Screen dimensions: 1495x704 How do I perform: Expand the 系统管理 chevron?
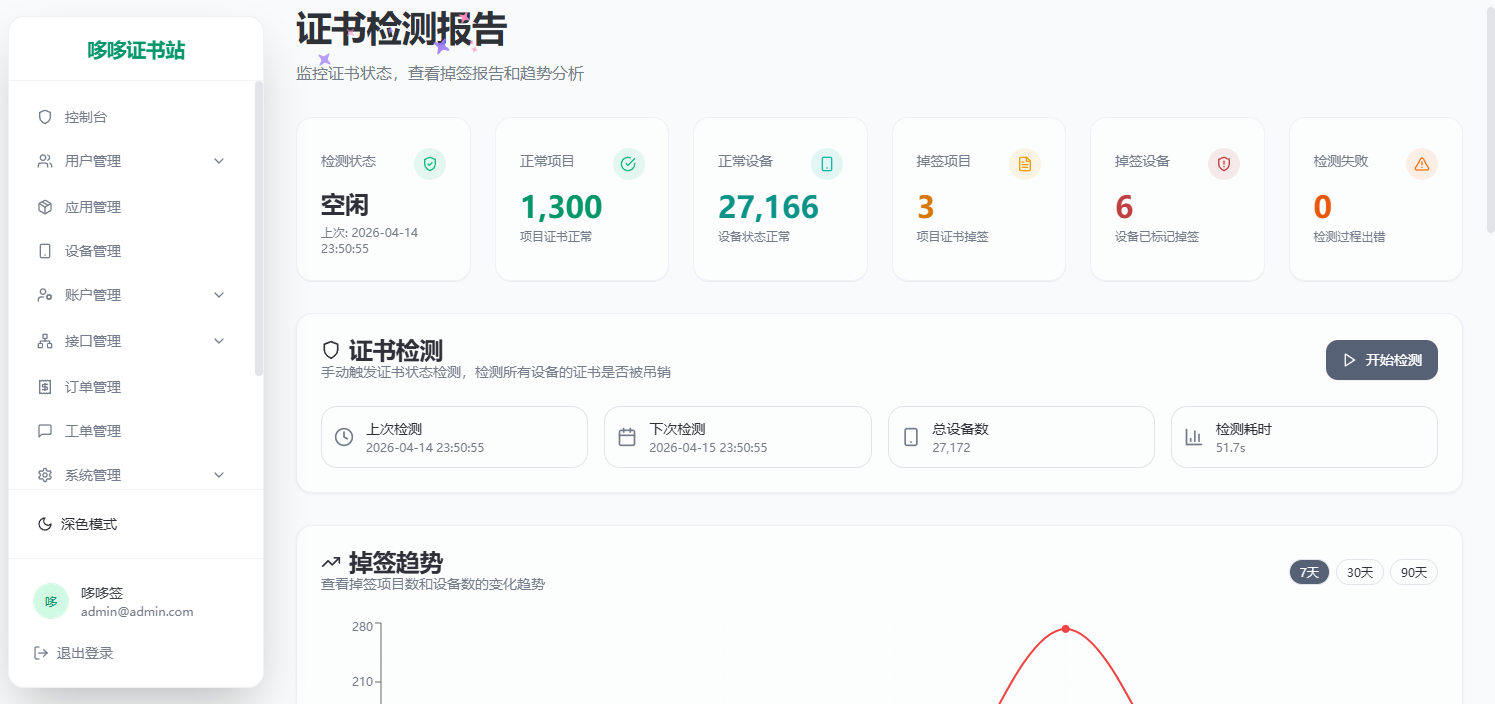219,475
